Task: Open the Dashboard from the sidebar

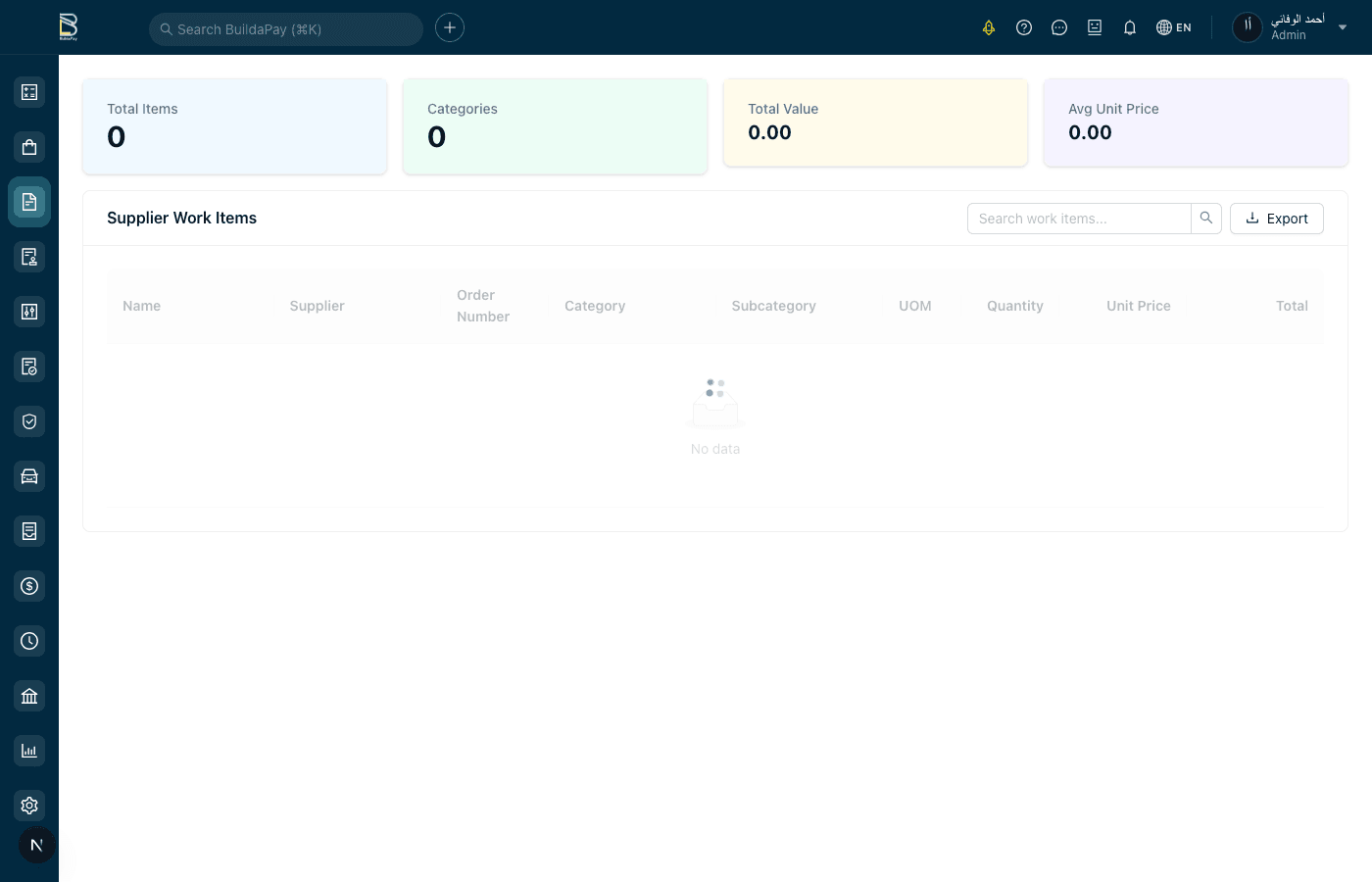Action: pos(28,91)
